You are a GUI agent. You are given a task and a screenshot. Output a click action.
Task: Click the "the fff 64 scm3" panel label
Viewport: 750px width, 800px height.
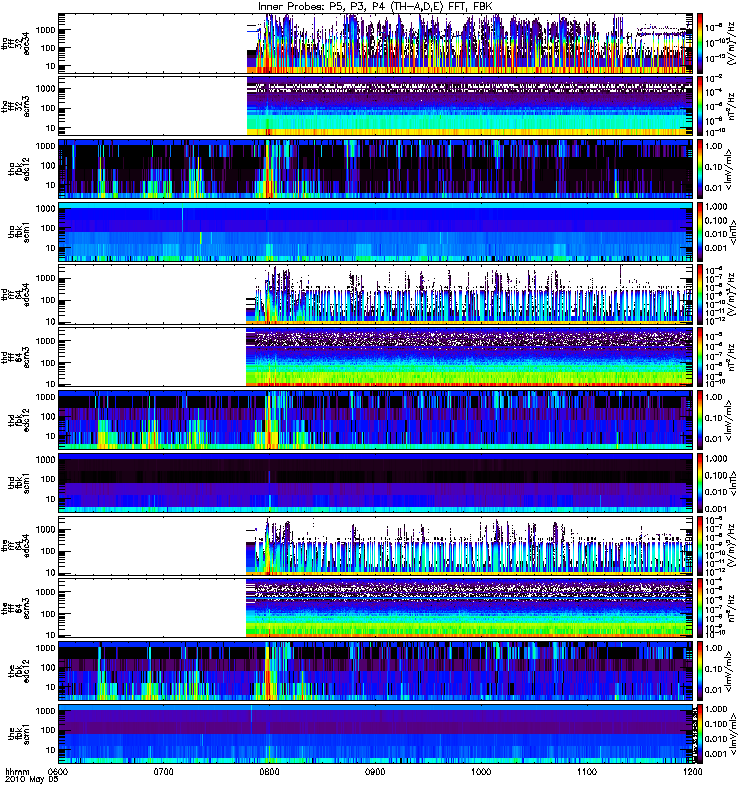coord(16,608)
